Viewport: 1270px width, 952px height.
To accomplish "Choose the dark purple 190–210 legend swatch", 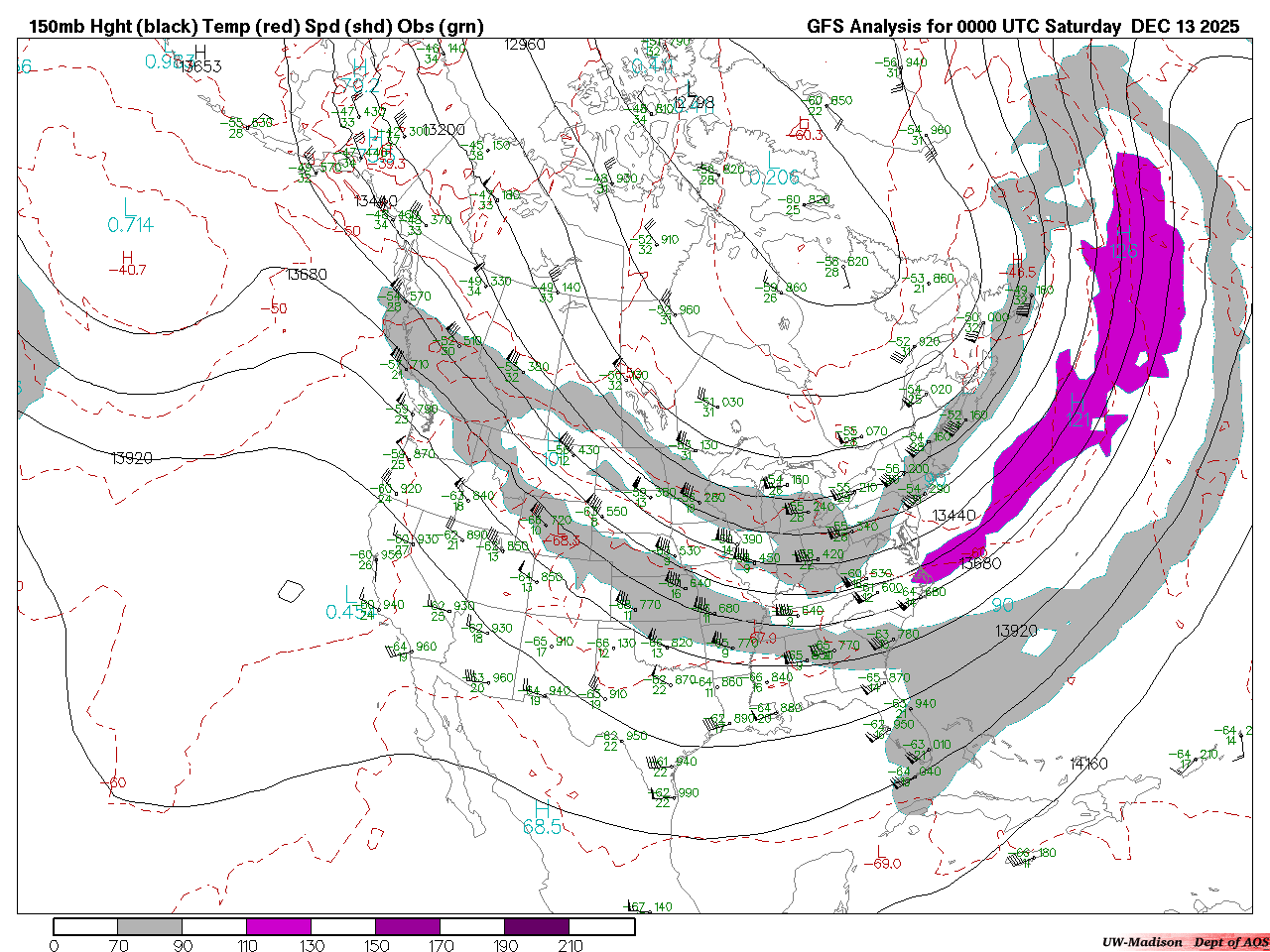I will click(x=537, y=926).
